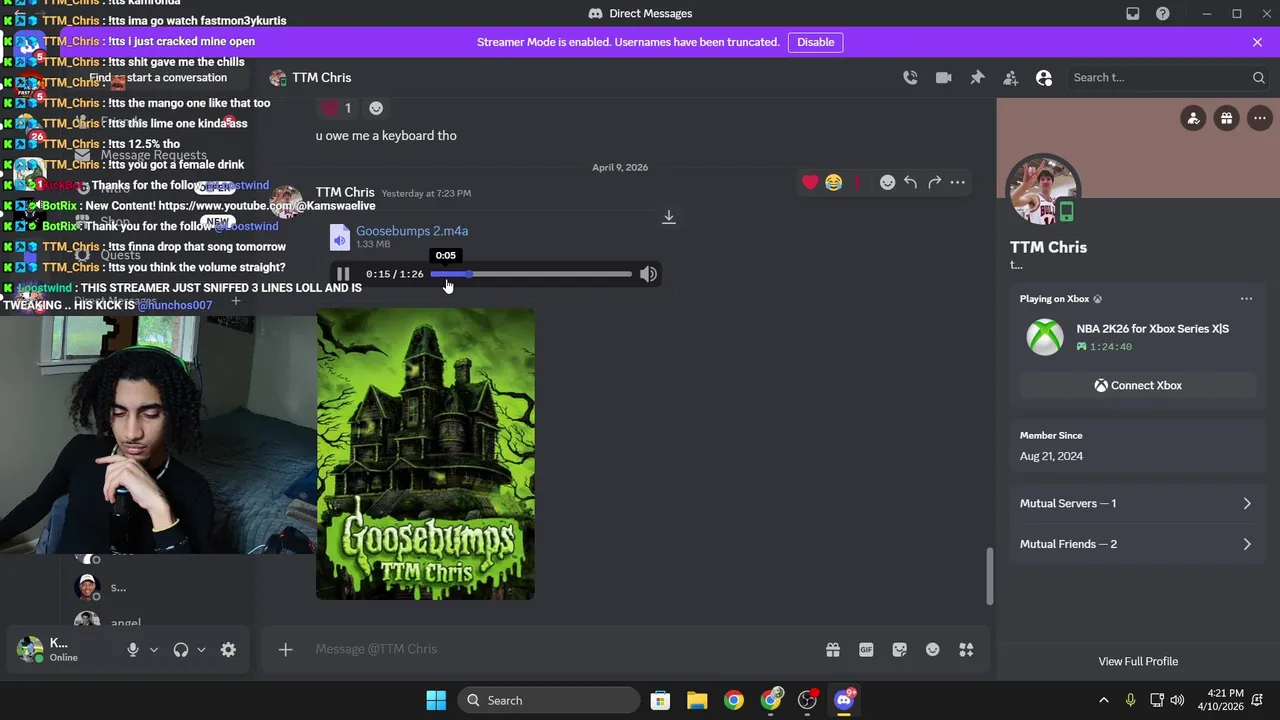Screen dimensions: 1280x720
Task: Toggle deafen with the headphones icon
Action: tap(180, 649)
